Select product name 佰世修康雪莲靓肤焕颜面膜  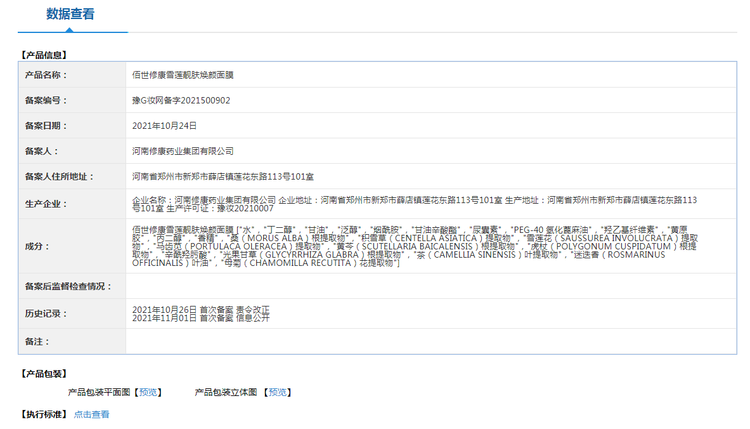[x=183, y=75]
